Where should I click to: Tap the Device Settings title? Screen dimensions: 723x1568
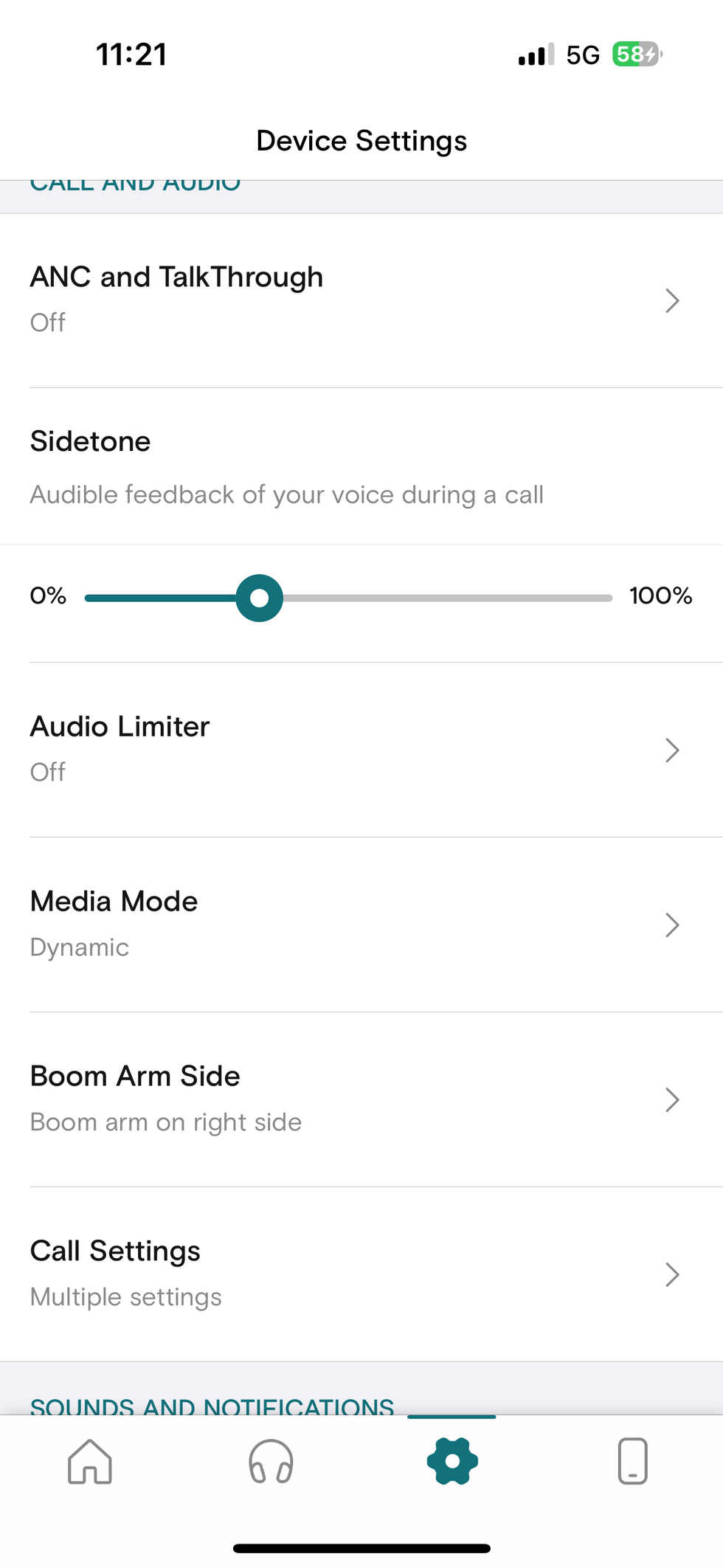click(x=361, y=141)
